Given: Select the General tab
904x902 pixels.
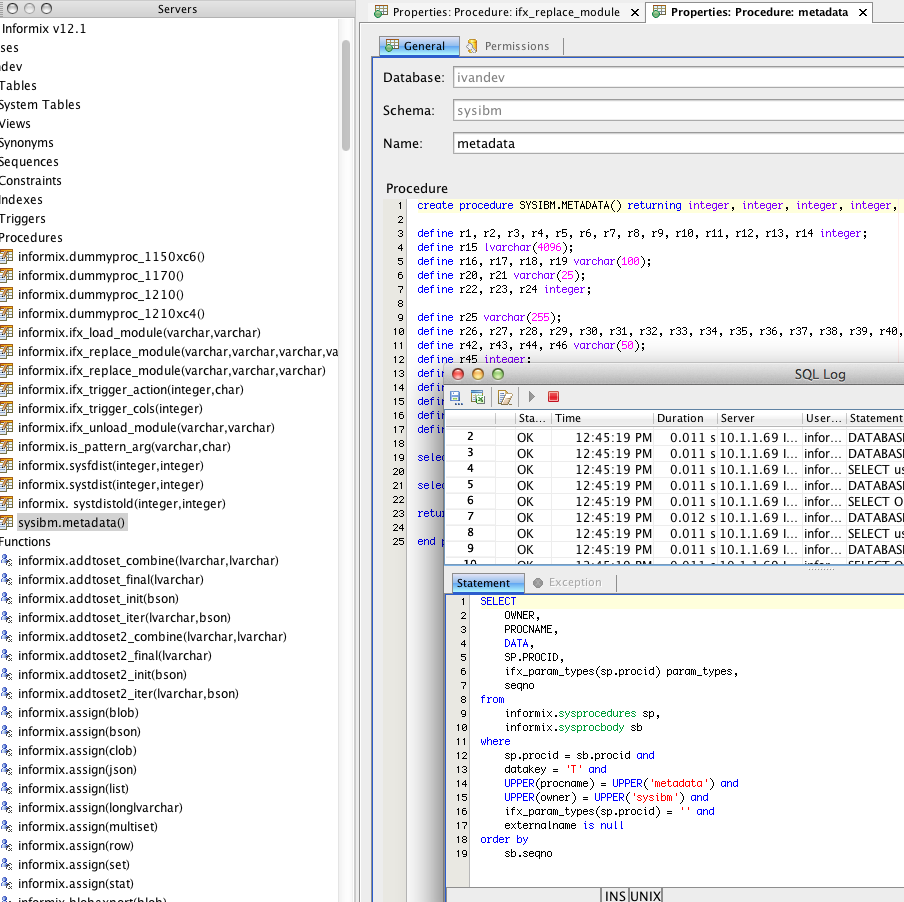Looking at the screenshot, I should pos(418,46).
